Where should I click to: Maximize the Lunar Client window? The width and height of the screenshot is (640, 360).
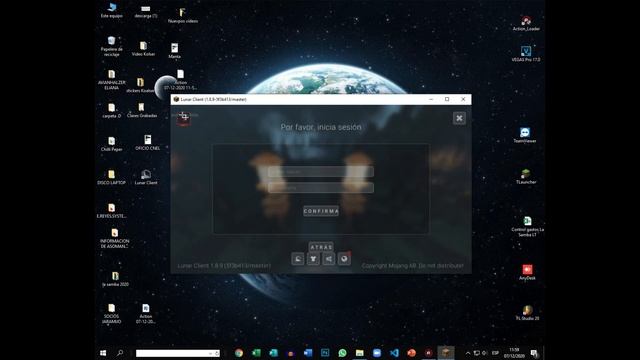[447, 99]
